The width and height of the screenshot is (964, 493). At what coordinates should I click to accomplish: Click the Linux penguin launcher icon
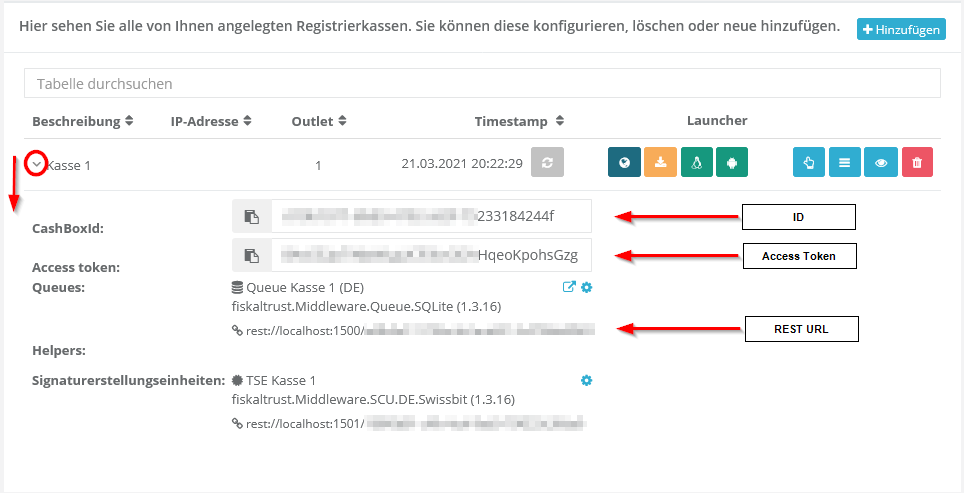pos(696,163)
